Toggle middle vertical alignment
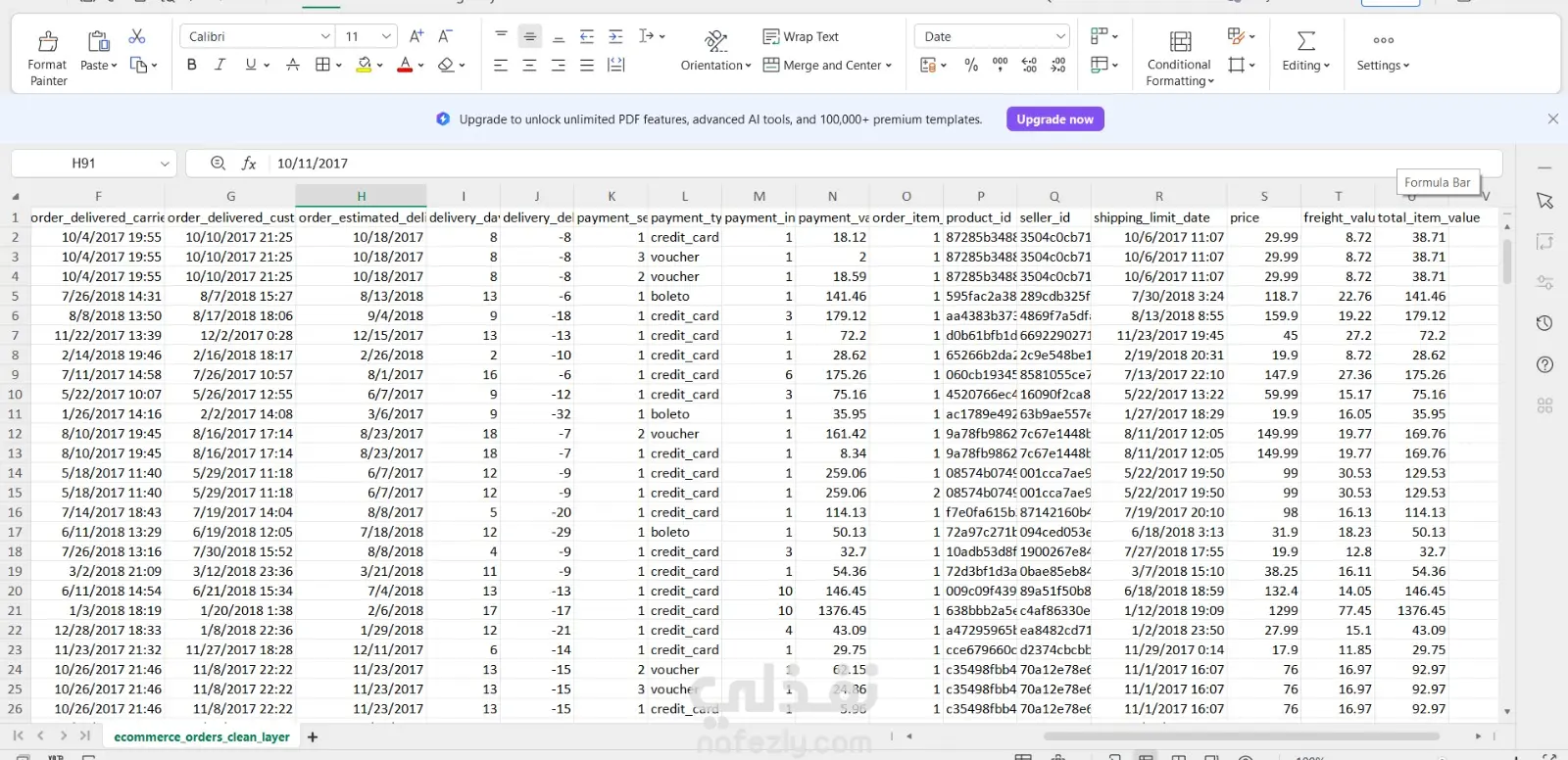This screenshot has height=760, width=1568. [x=529, y=36]
